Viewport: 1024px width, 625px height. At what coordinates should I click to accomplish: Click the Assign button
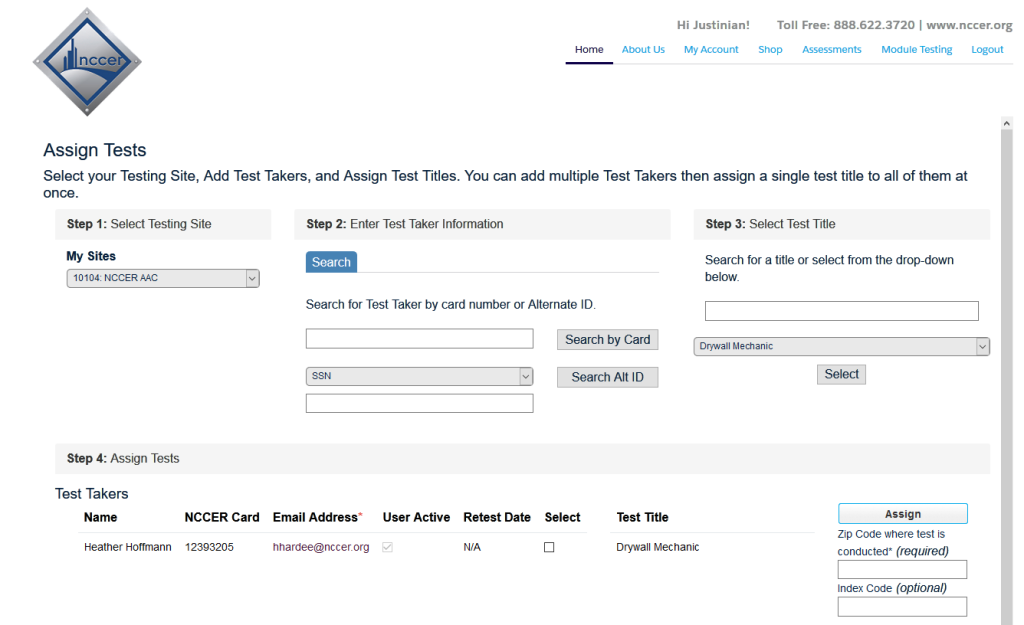click(x=903, y=514)
